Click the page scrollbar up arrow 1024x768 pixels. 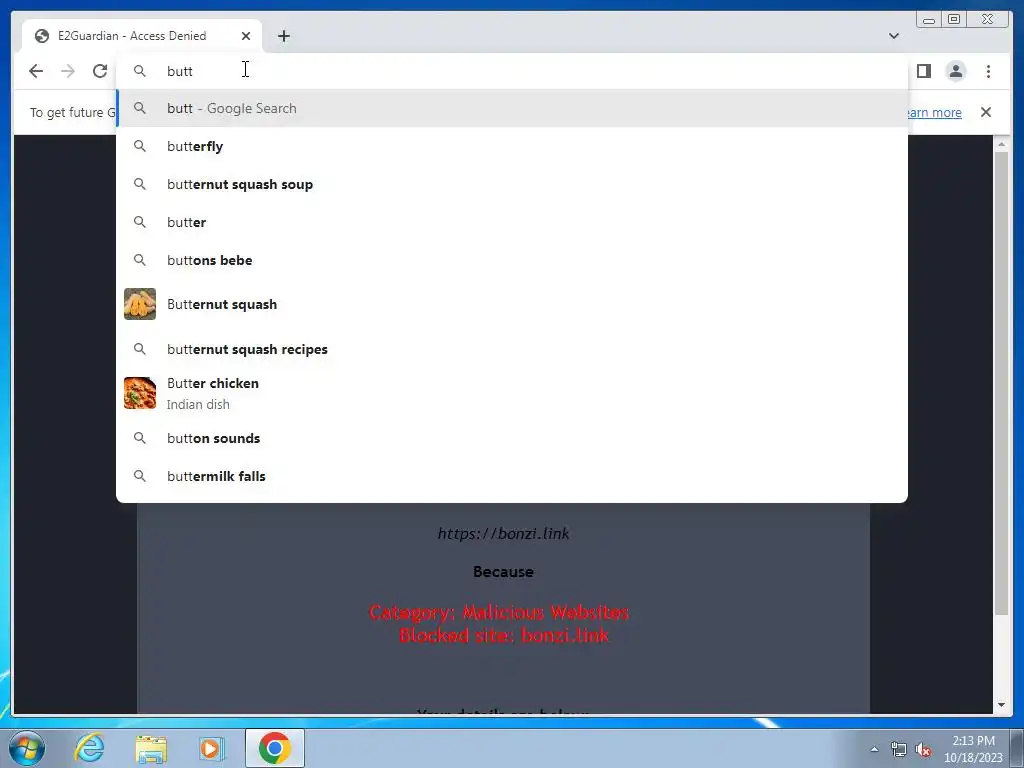[x=1002, y=144]
